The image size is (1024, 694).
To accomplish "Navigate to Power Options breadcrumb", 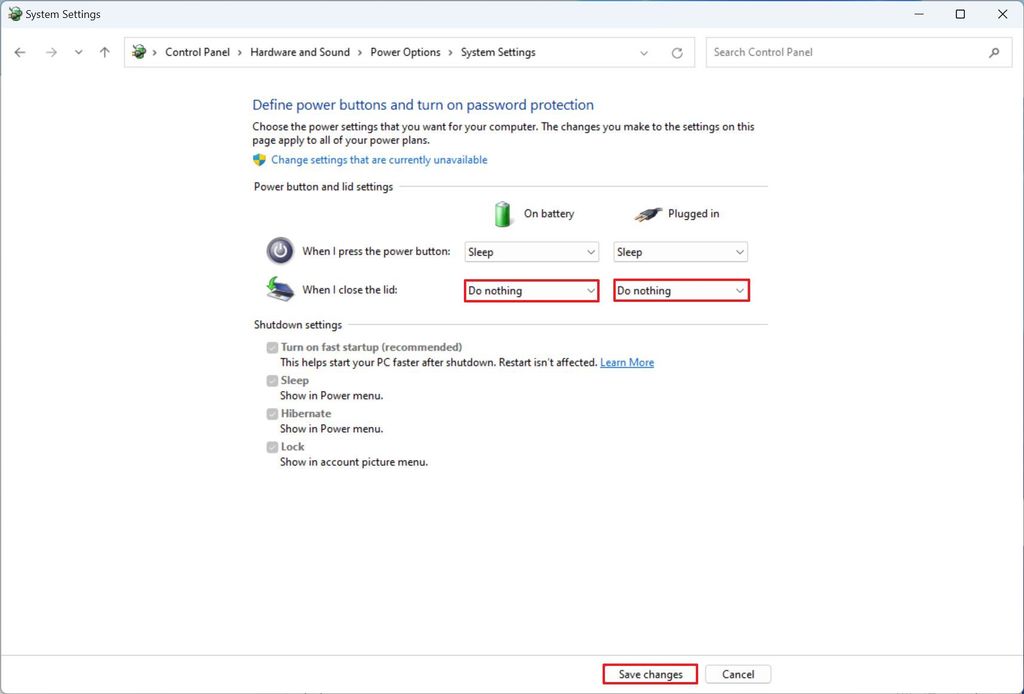I will click(x=406, y=52).
